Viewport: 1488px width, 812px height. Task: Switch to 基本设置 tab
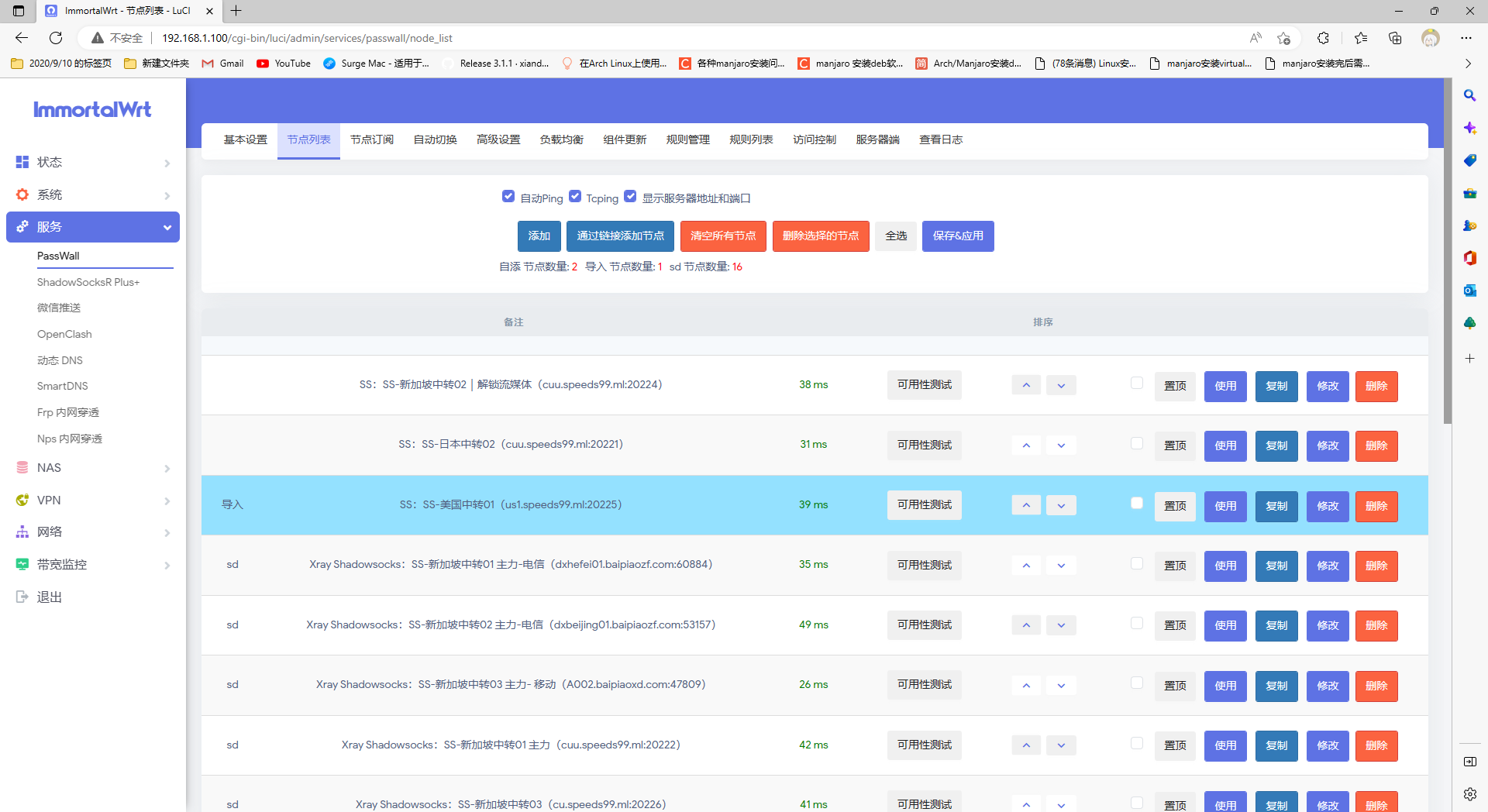tap(246, 140)
